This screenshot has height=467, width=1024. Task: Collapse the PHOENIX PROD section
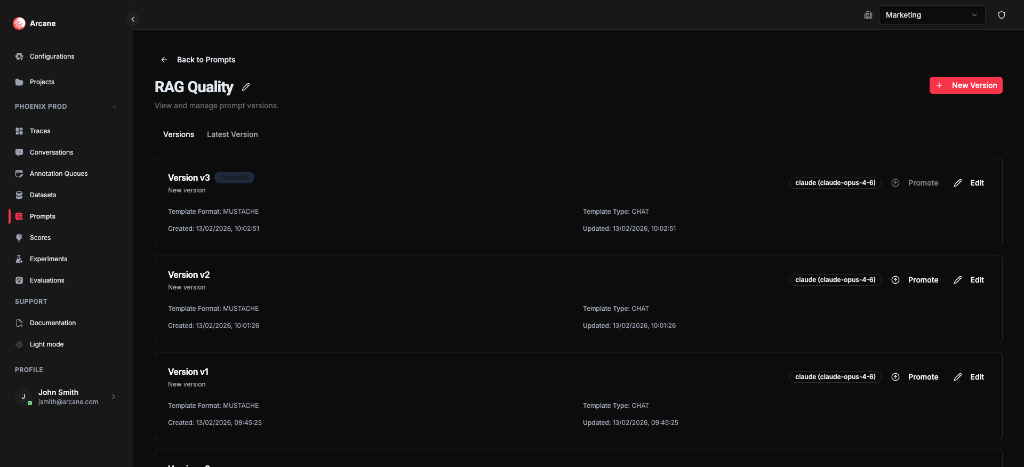[x=114, y=106]
